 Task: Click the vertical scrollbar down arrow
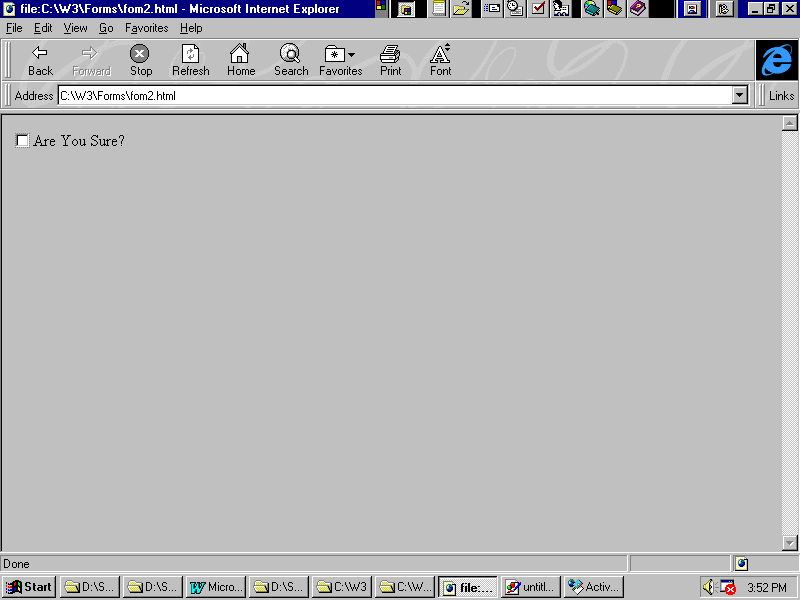789,543
